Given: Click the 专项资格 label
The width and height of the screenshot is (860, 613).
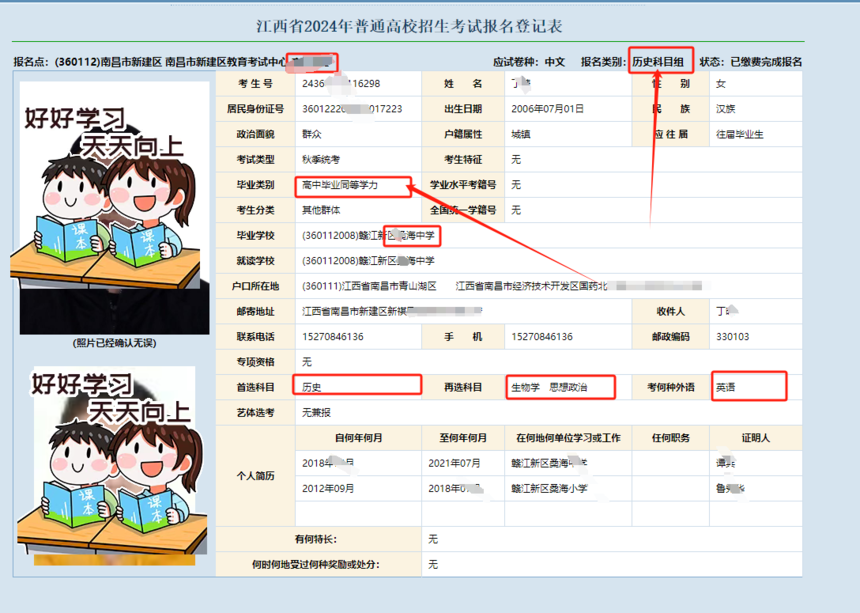Looking at the screenshot, I should [x=256, y=361].
